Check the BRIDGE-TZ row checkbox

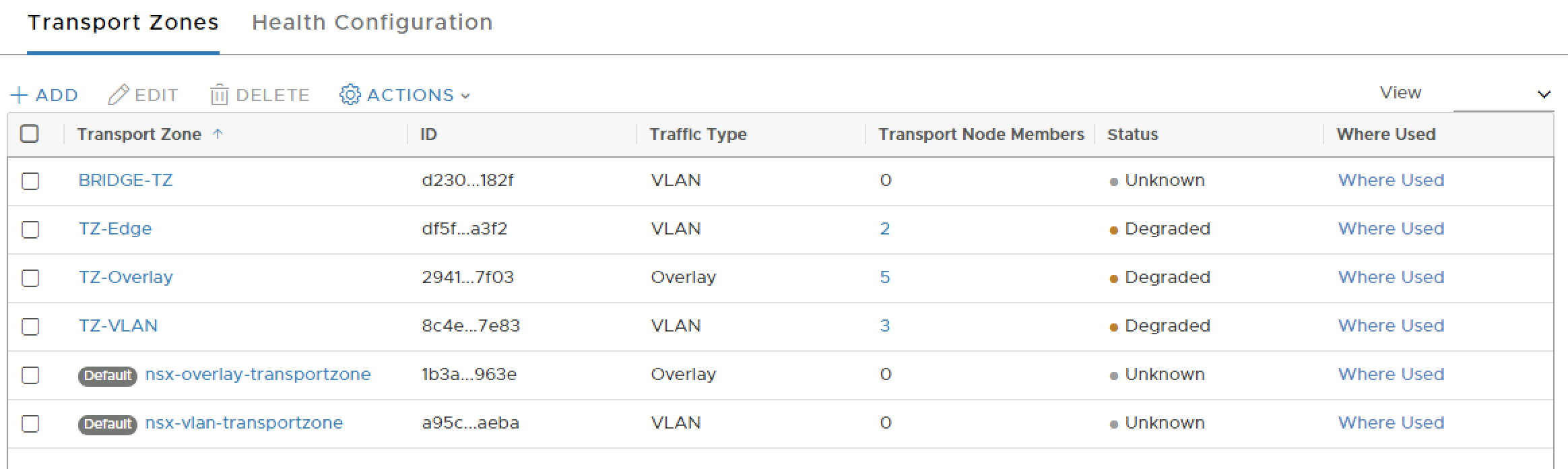[30, 181]
